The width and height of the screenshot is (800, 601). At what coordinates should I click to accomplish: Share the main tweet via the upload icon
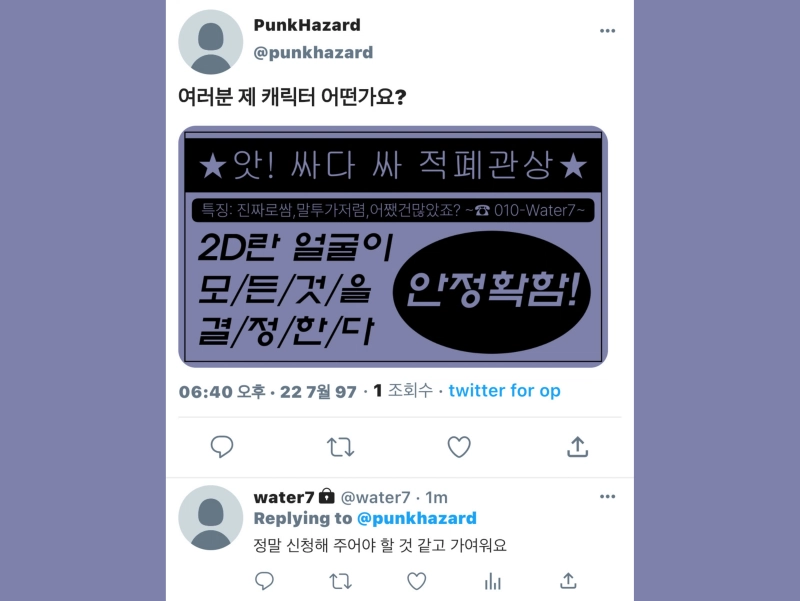(x=578, y=446)
